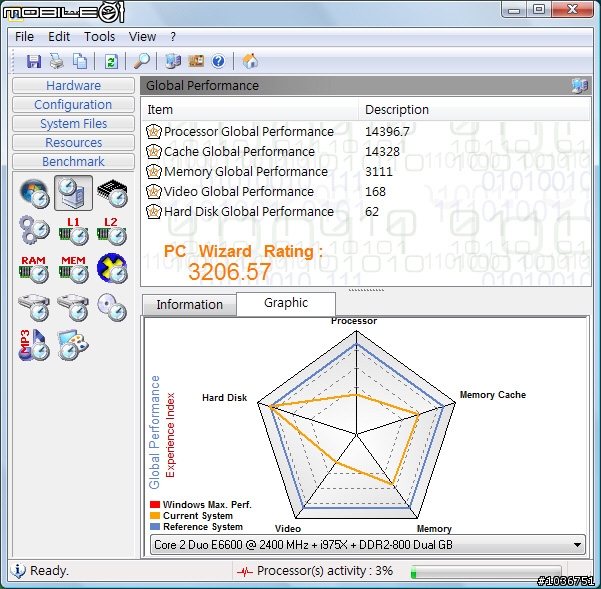Select the processor chip benchmark icon

pyautogui.click(x=112, y=193)
